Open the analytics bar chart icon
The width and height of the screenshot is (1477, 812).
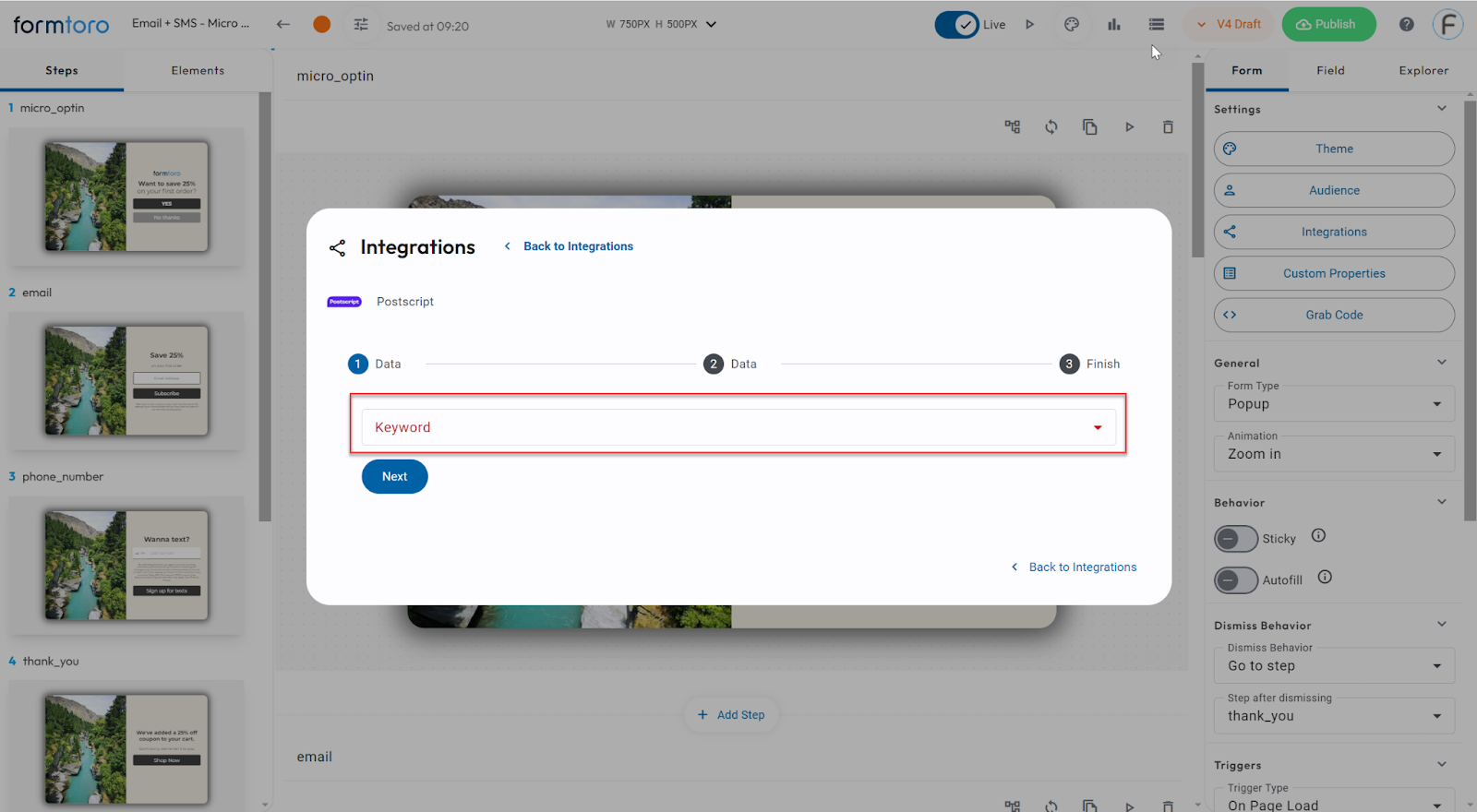1114,25
